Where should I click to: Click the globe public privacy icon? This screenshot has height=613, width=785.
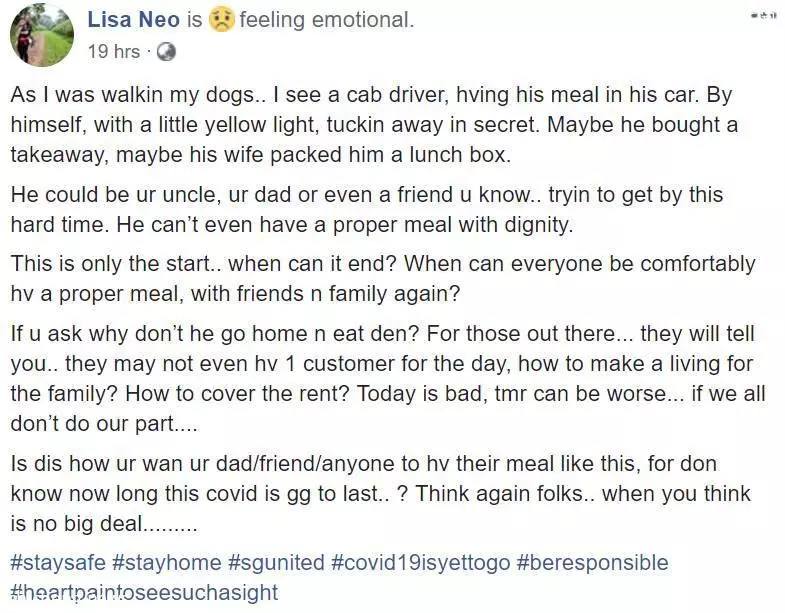[x=166, y=51]
